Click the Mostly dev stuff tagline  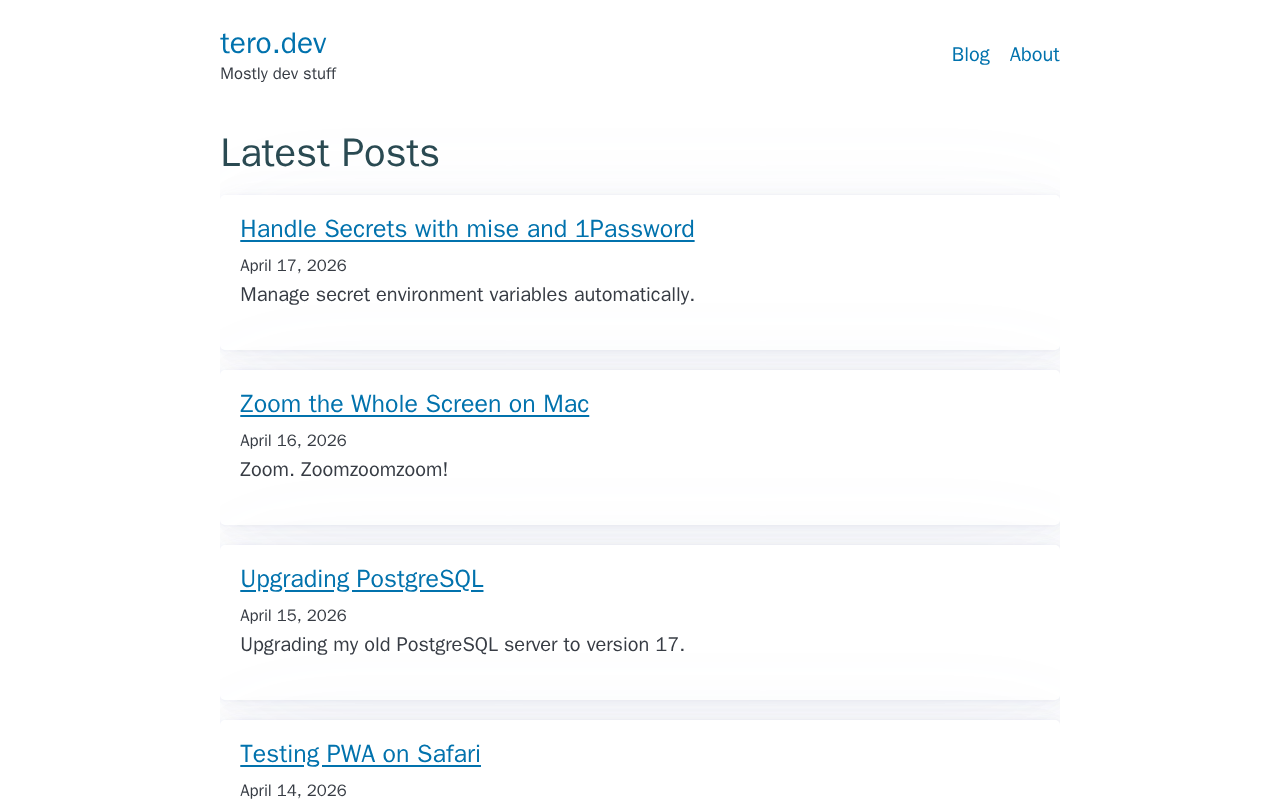click(278, 74)
